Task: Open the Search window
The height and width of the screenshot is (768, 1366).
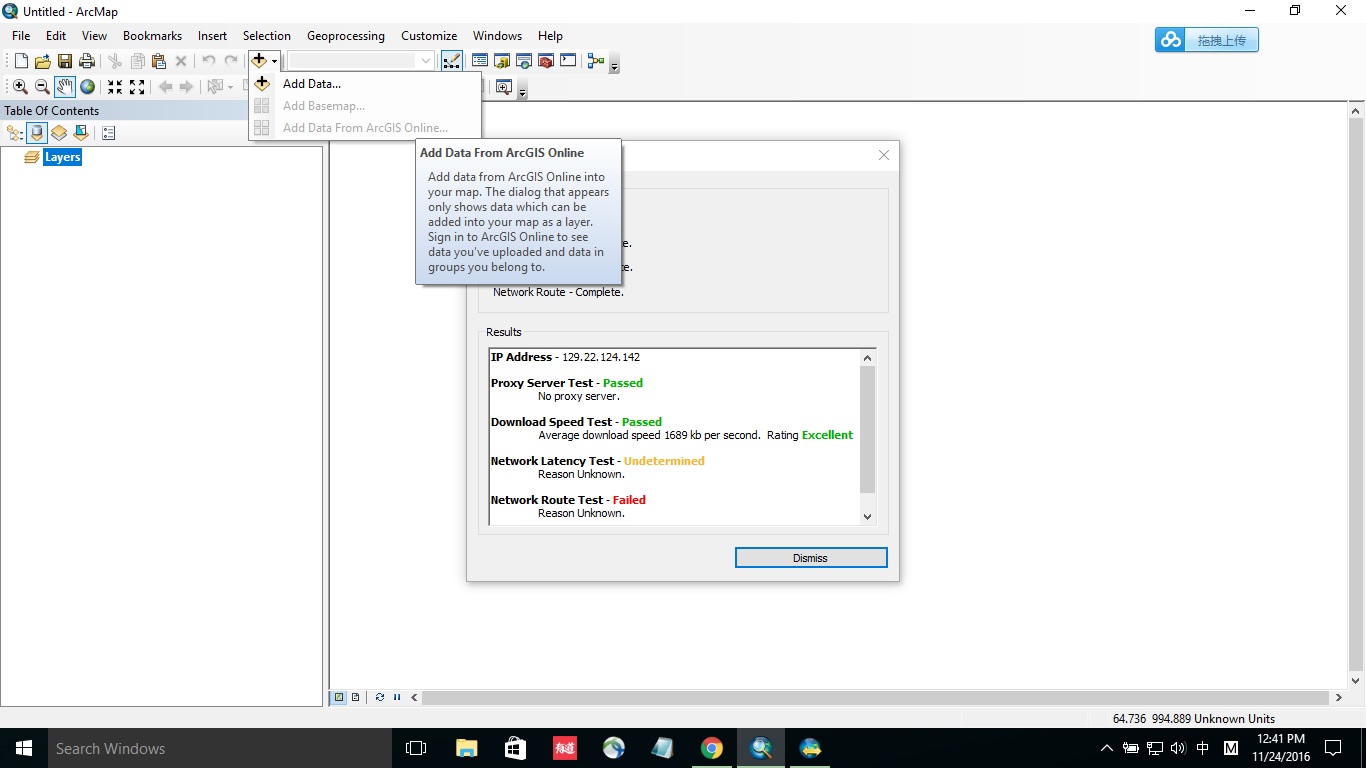Action: [x=524, y=61]
